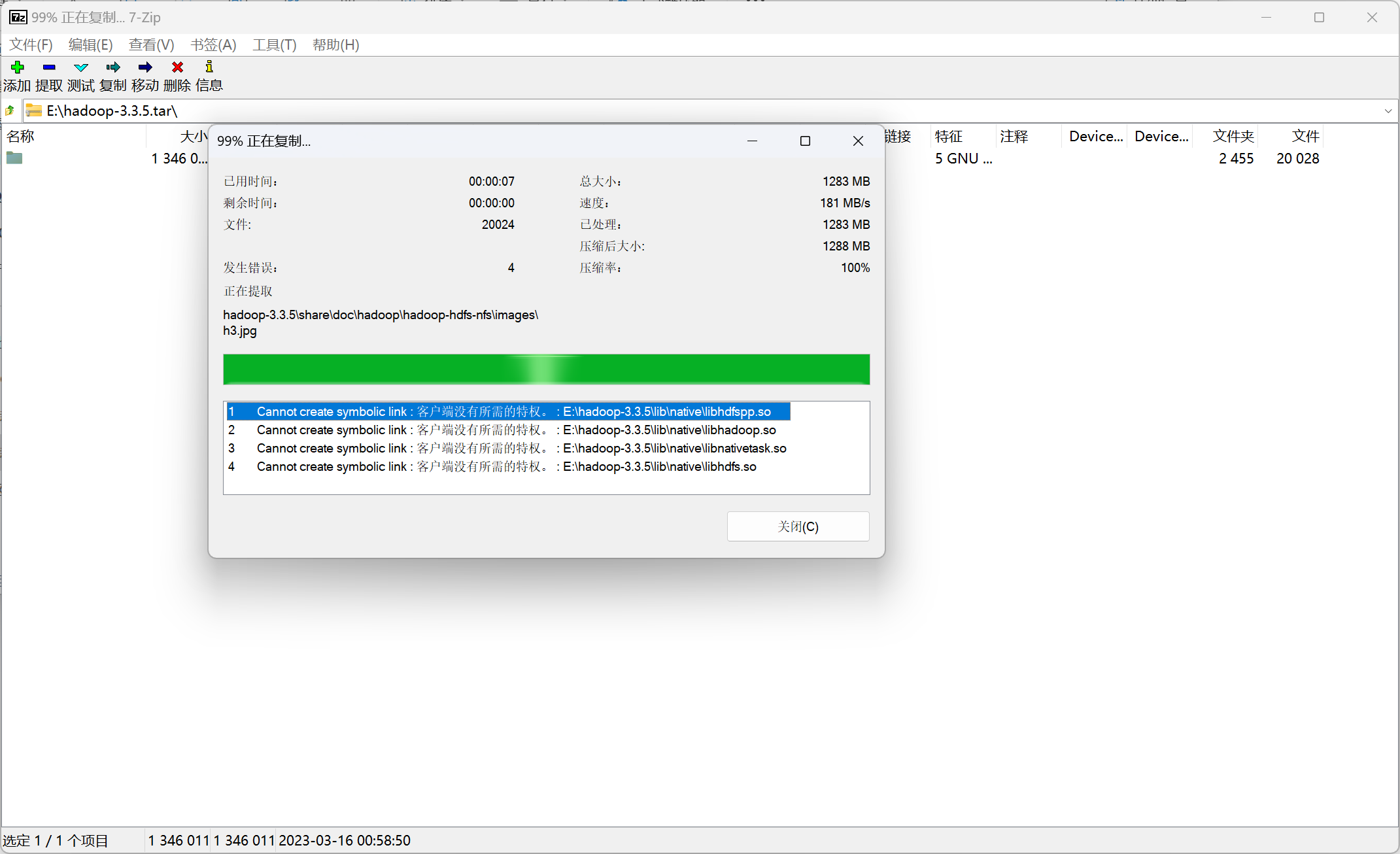The width and height of the screenshot is (1400, 854).
Task: Maximize the copying progress dialog
Action: [x=805, y=141]
